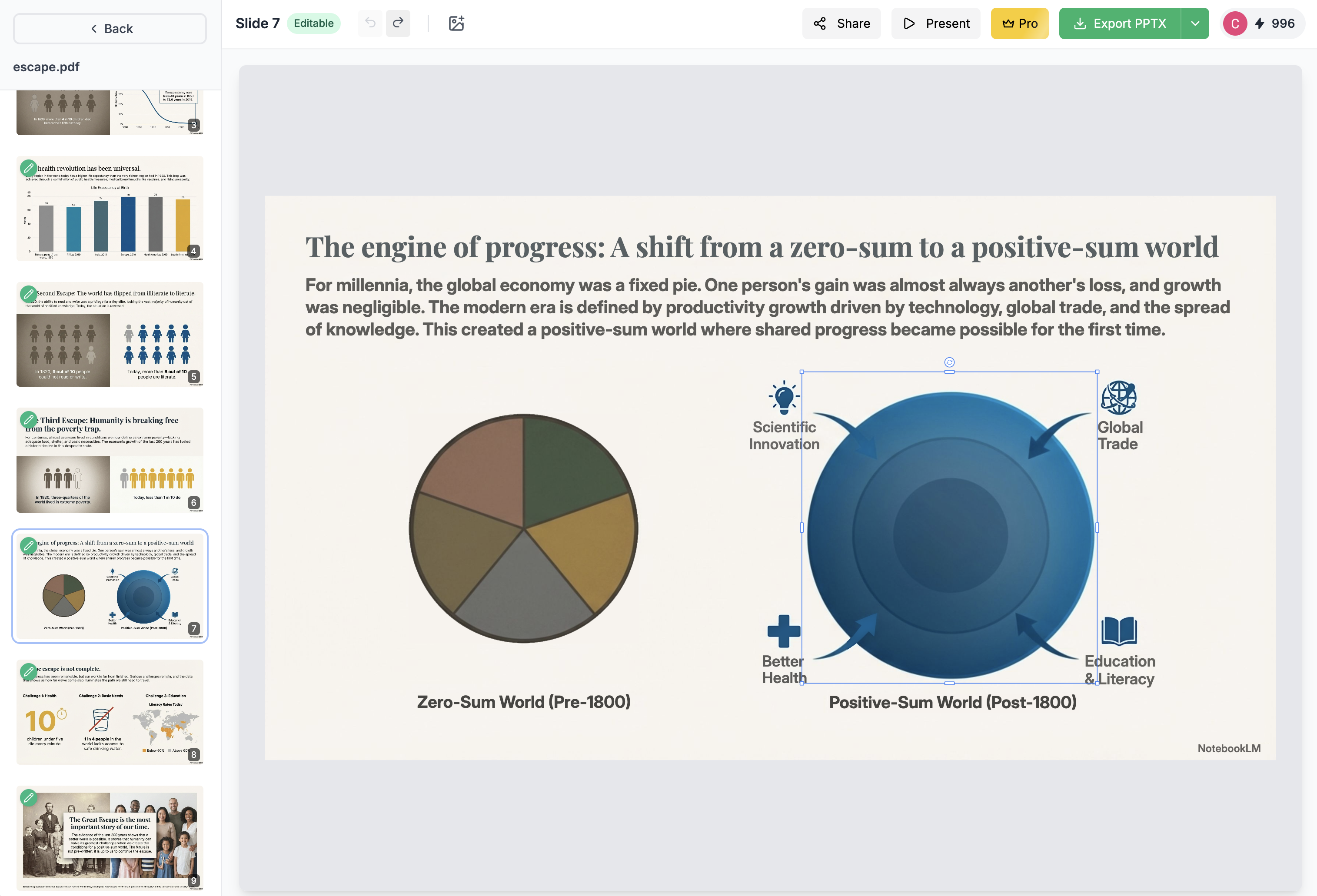Click the edit pencil on slide 5 thumbnail
This screenshot has height=896, width=1317.
[28, 294]
